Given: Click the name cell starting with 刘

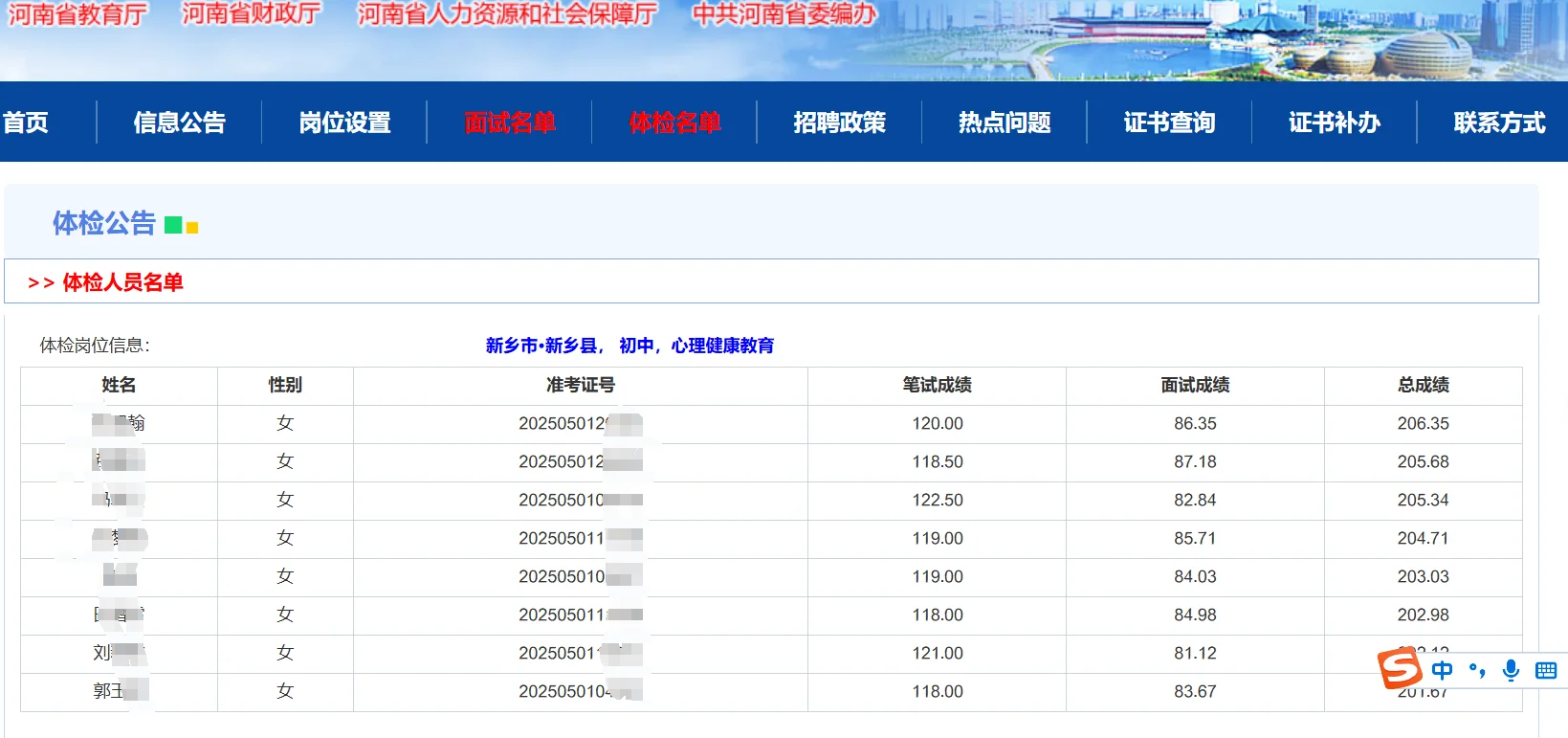Looking at the screenshot, I should pos(119,653).
